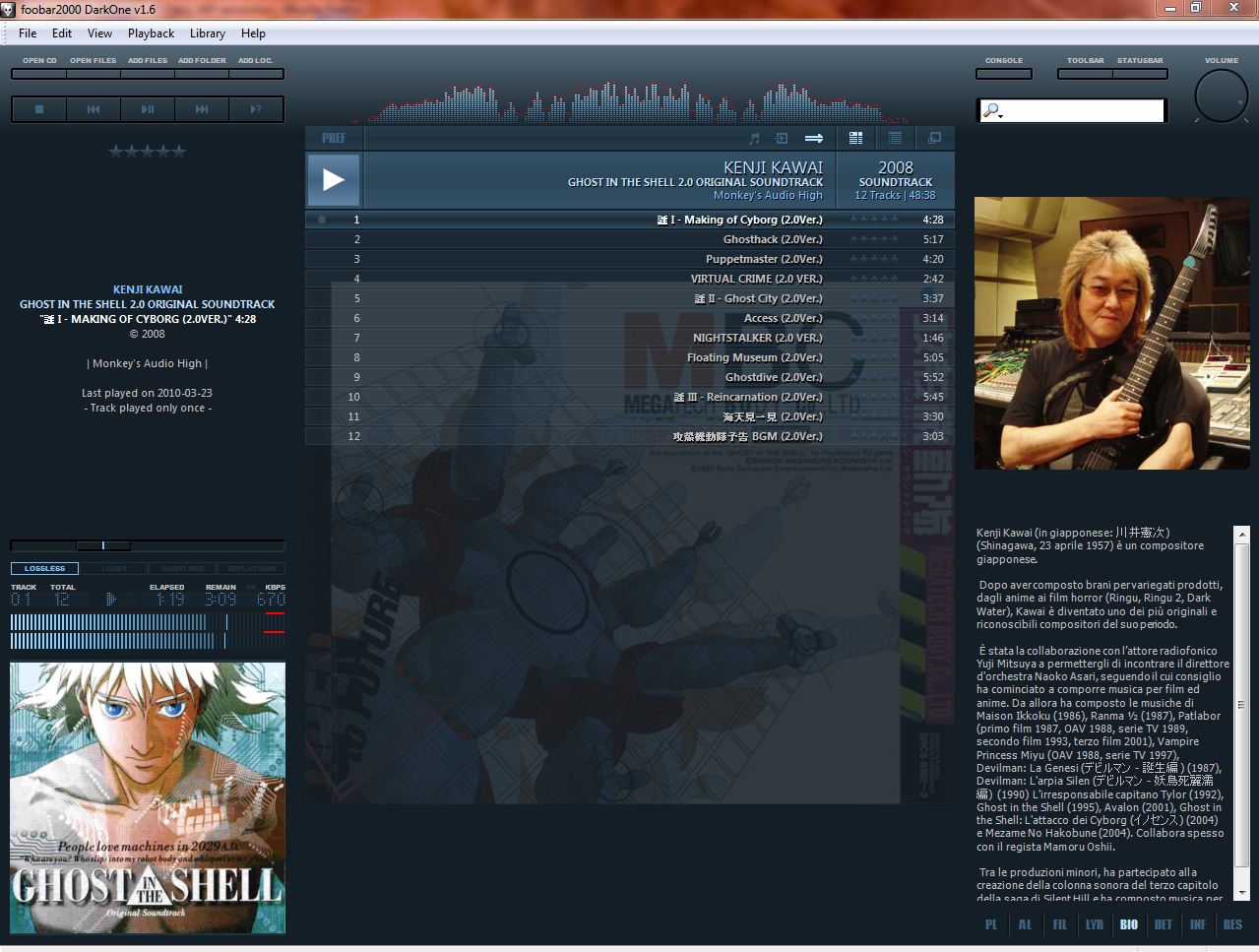Switch to the LYR lyrics tab
The image size is (1259, 952).
coord(1095,924)
